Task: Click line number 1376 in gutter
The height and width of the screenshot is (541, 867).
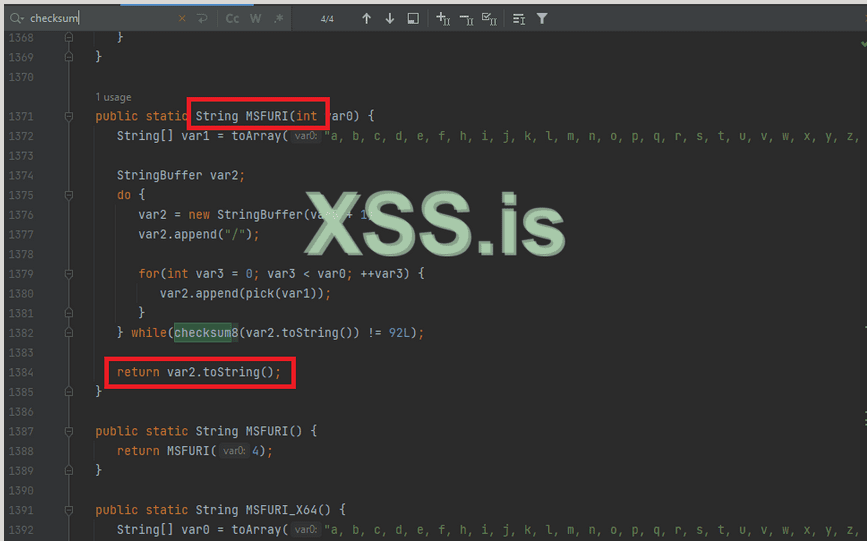Action: coord(21,215)
